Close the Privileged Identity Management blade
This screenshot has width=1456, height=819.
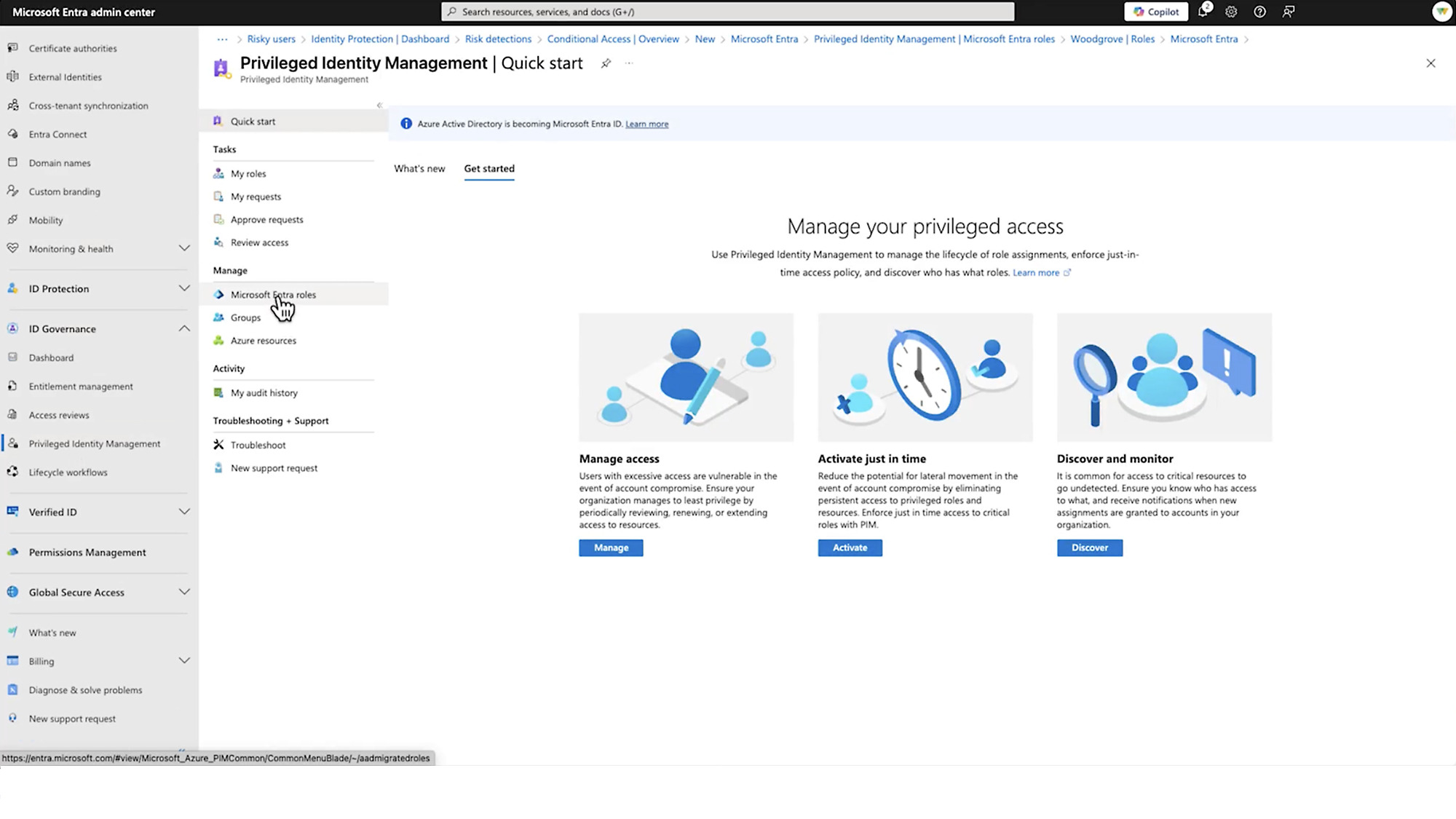[1431, 63]
